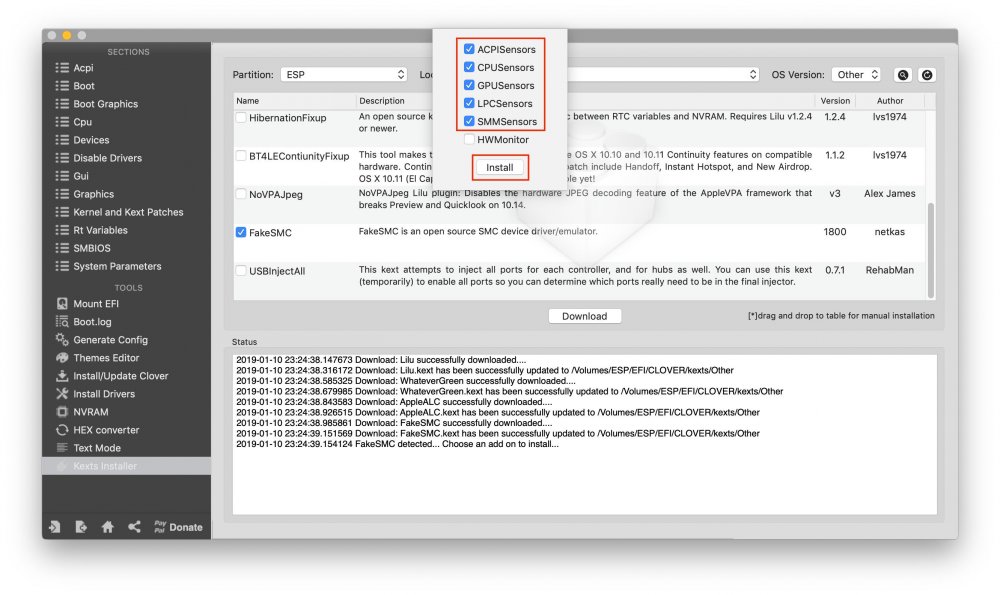
Task: Uncheck the FakeSMC kext
Action: click(241, 232)
